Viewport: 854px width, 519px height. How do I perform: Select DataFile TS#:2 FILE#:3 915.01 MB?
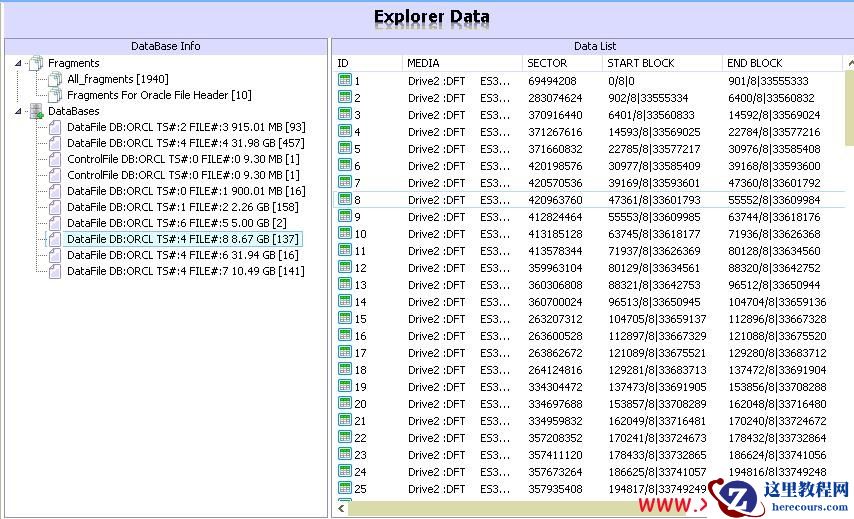[186, 127]
